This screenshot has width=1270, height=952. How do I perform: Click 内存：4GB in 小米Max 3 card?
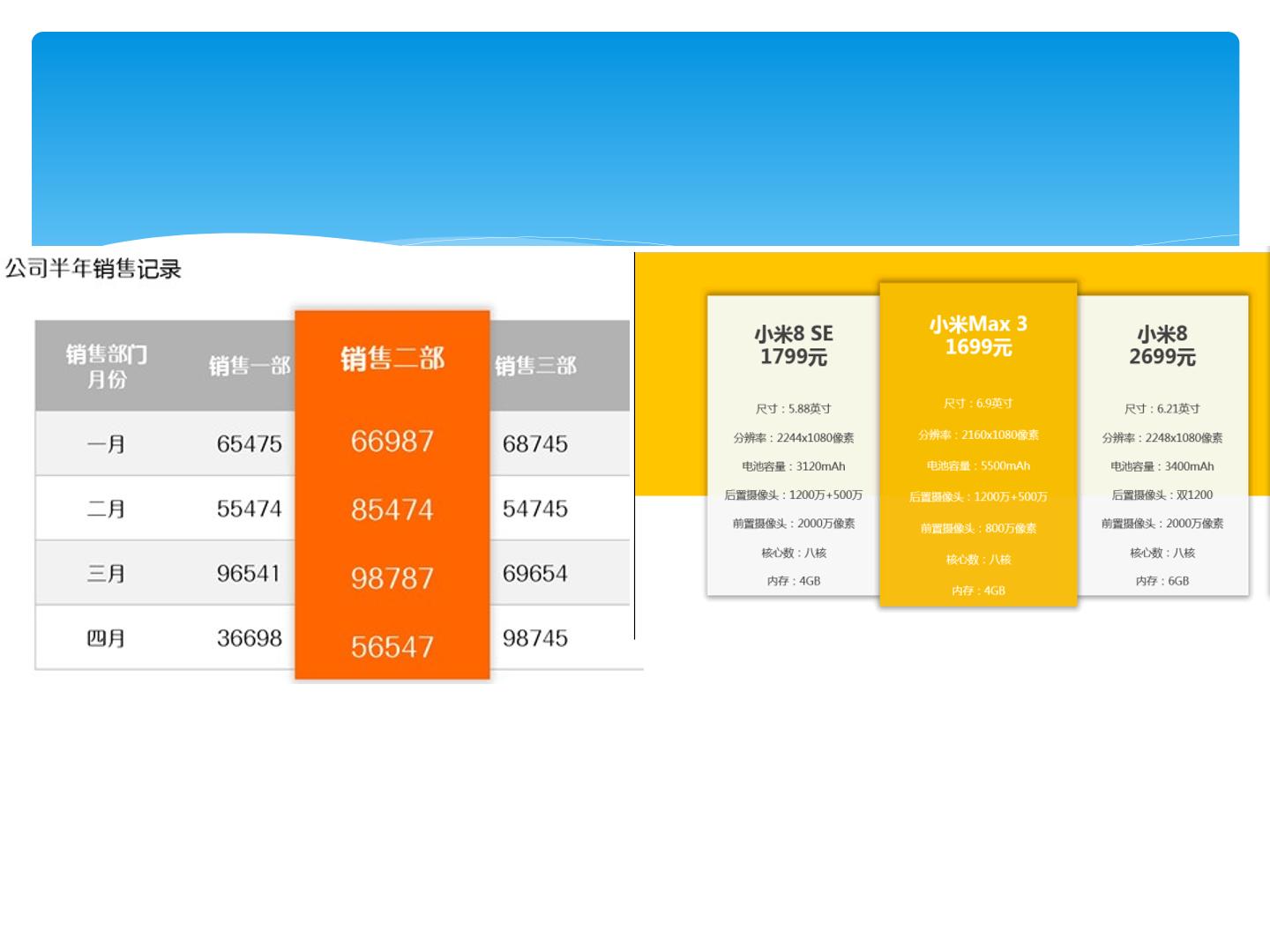click(x=978, y=591)
